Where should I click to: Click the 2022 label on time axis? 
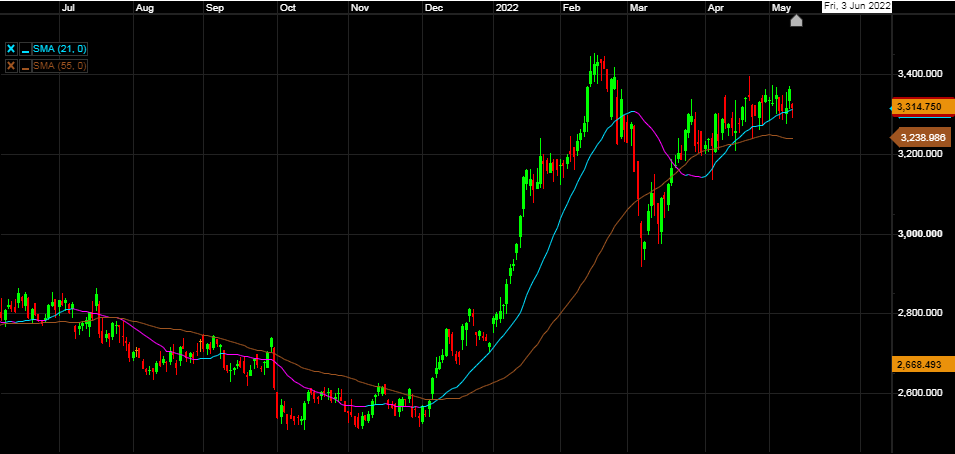pyautogui.click(x=508, y=7)
